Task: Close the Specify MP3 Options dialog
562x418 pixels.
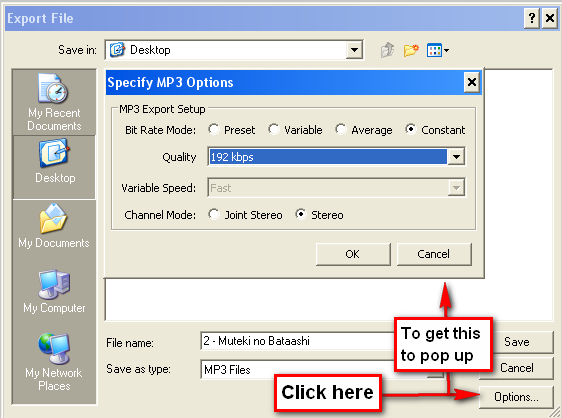Action: [472, 82]
